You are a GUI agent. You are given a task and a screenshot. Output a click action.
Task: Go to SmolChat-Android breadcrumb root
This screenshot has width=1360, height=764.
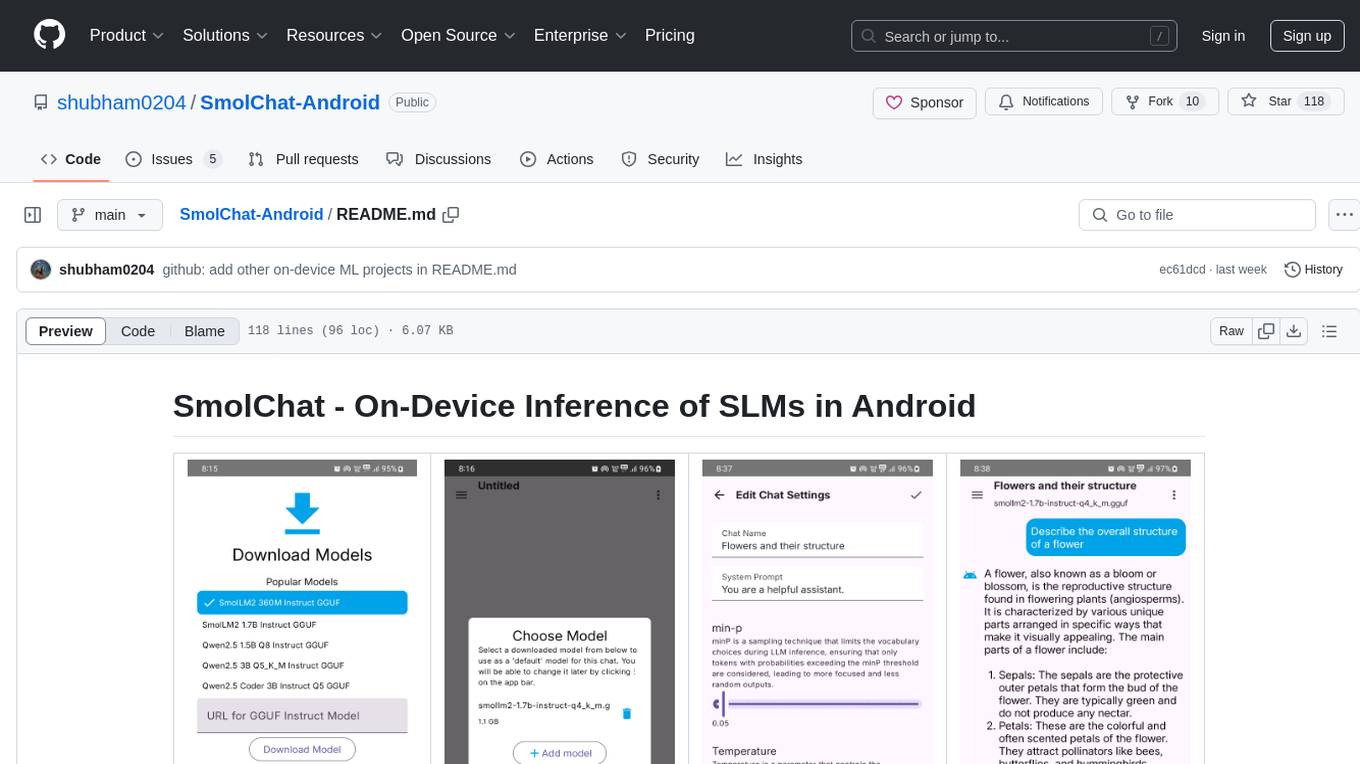coord(251,214)
